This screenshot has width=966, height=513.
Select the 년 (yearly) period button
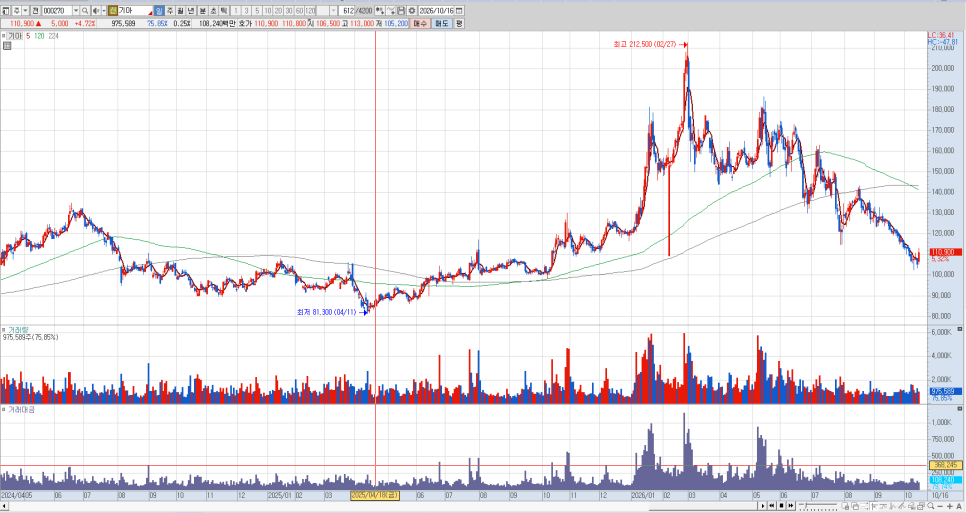(x=191, y=10)
